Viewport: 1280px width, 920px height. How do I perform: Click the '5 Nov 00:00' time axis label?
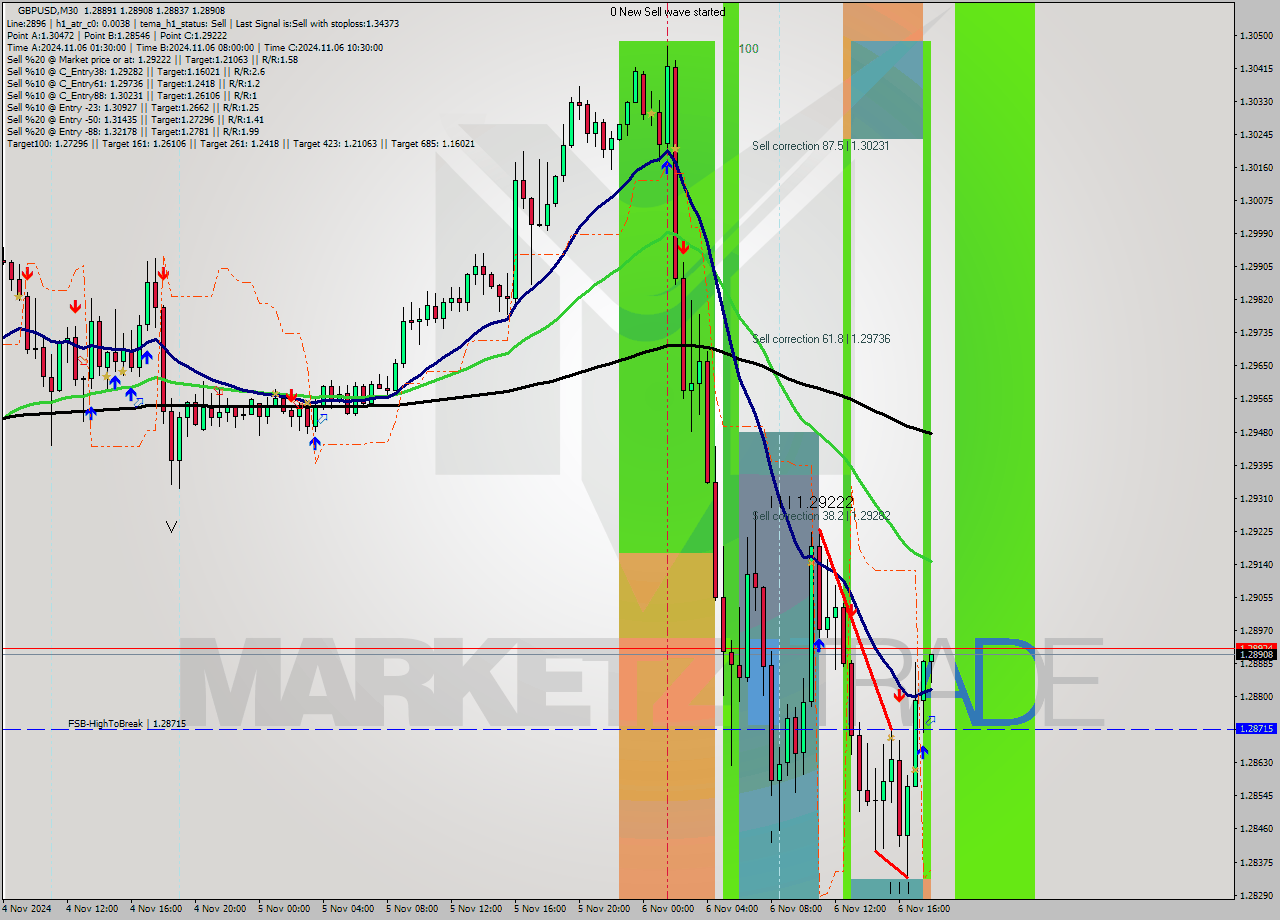pyautogui.click(x=284, y=909)
